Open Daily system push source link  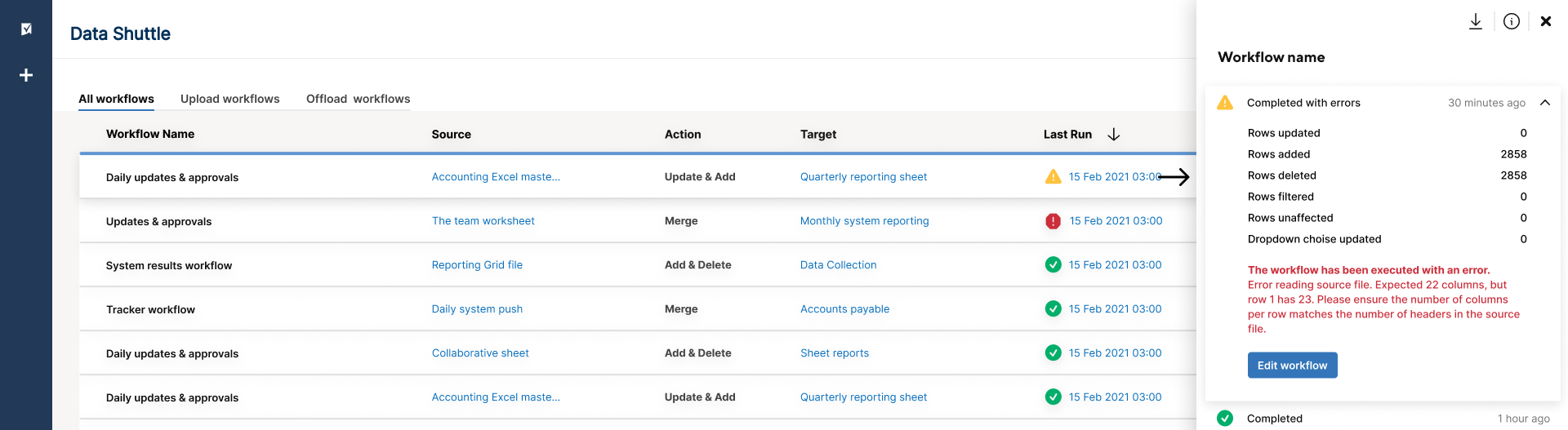(477, 309)
